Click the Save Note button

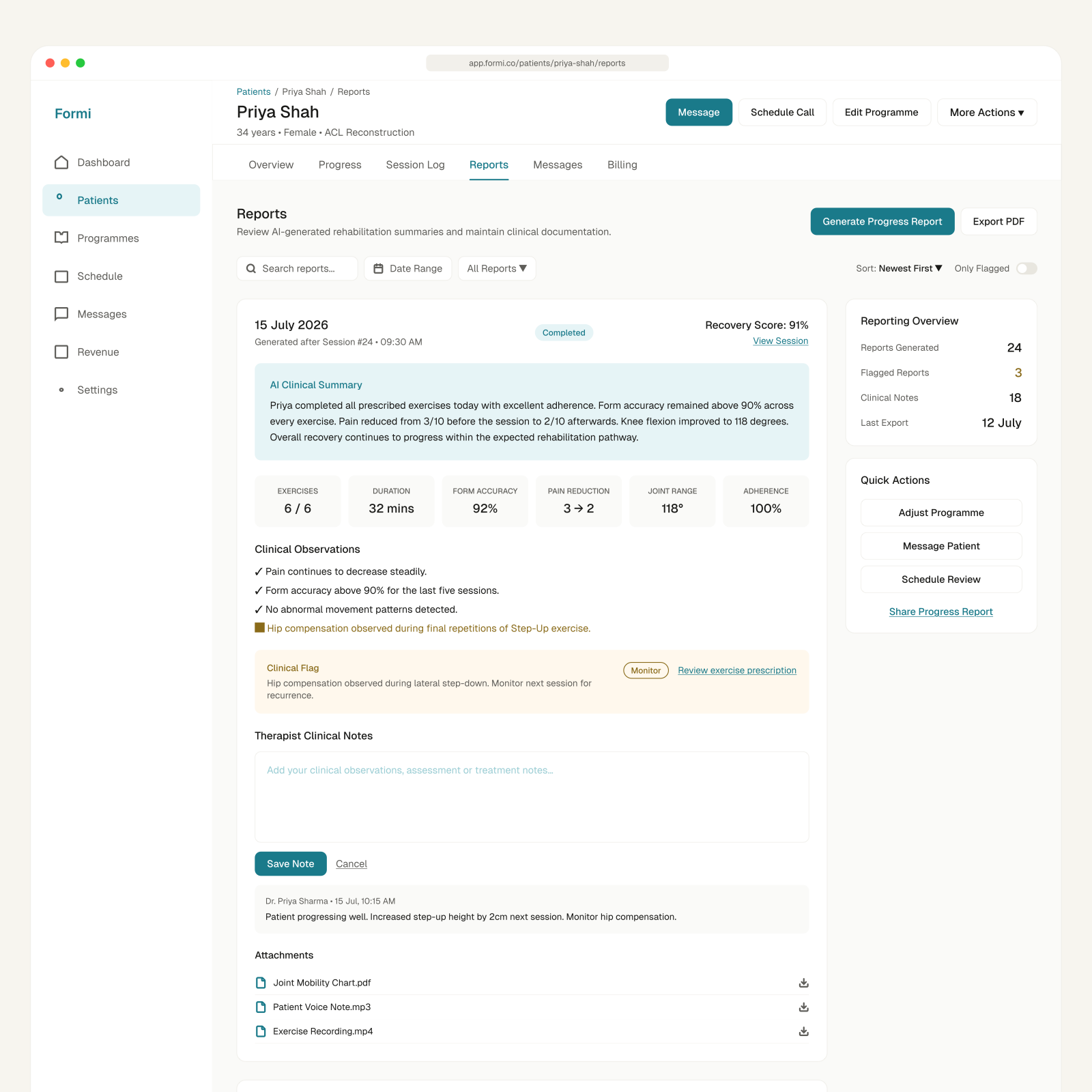coord(291,864)
